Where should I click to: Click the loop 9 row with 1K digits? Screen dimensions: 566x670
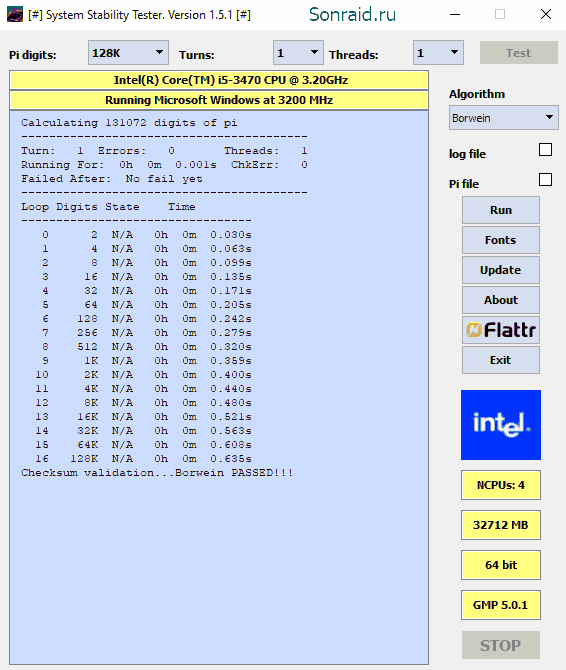click(147, 361)
